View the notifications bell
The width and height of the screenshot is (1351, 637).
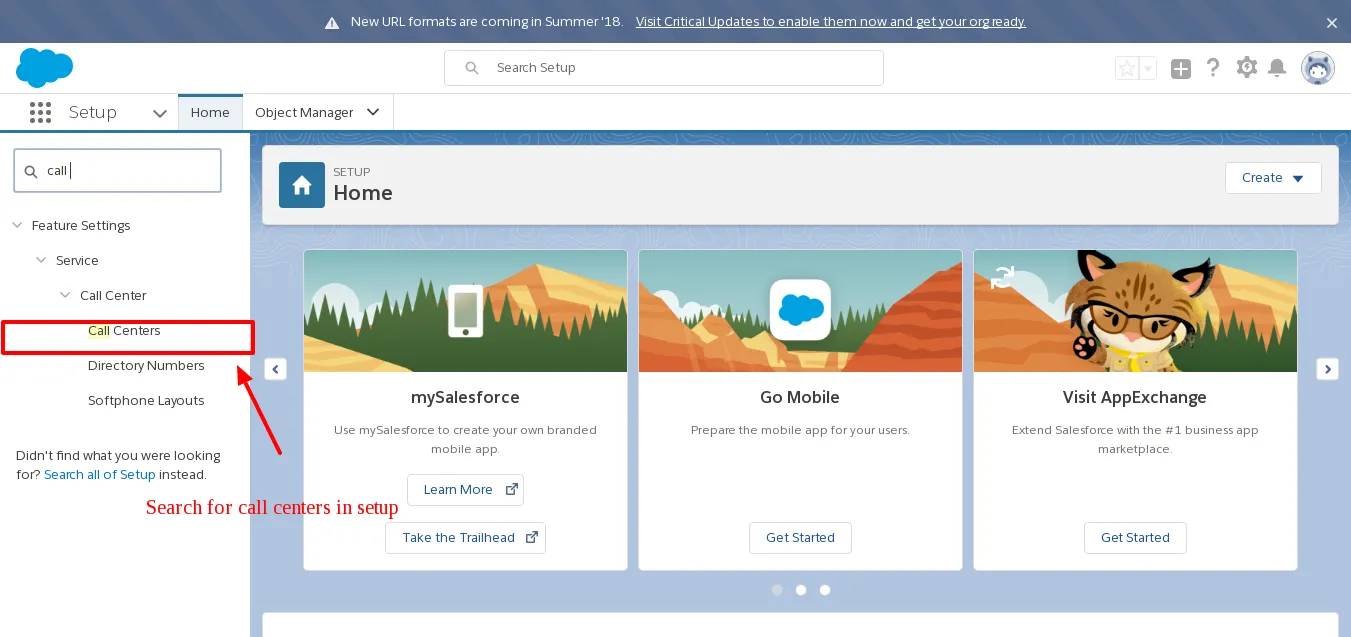[1277, 68]
